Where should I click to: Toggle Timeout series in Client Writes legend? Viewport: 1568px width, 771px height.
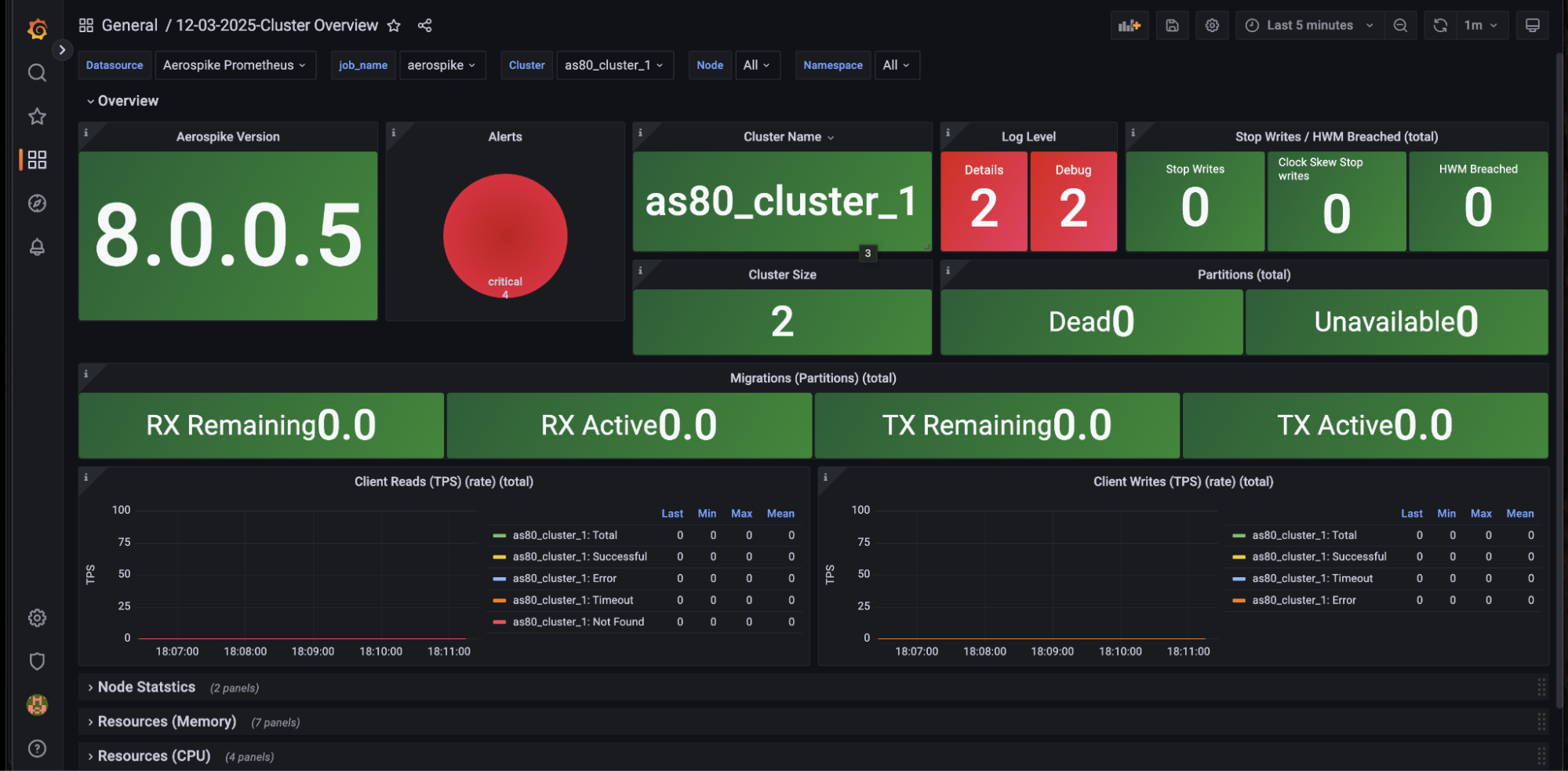tap(1312, 579)
